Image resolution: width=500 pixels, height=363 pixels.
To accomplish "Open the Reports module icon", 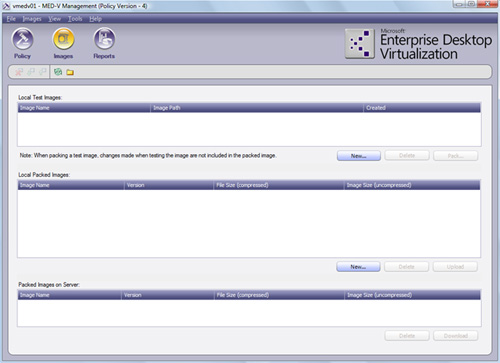I will click(104, 39).
